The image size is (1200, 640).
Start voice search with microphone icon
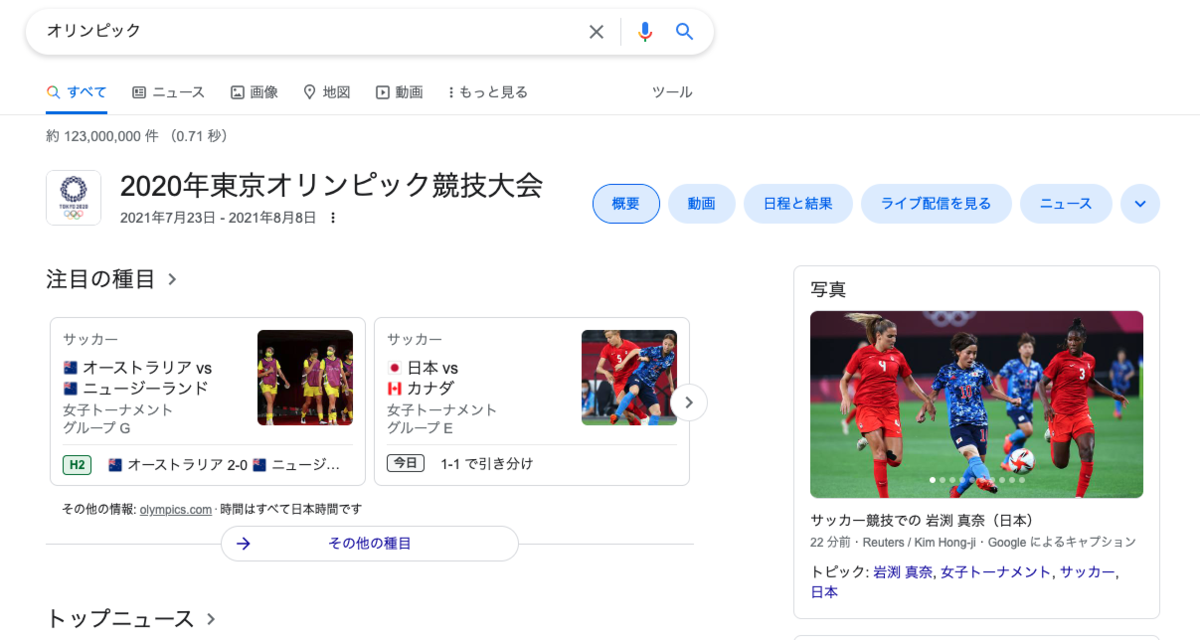(x=645, y=32)
